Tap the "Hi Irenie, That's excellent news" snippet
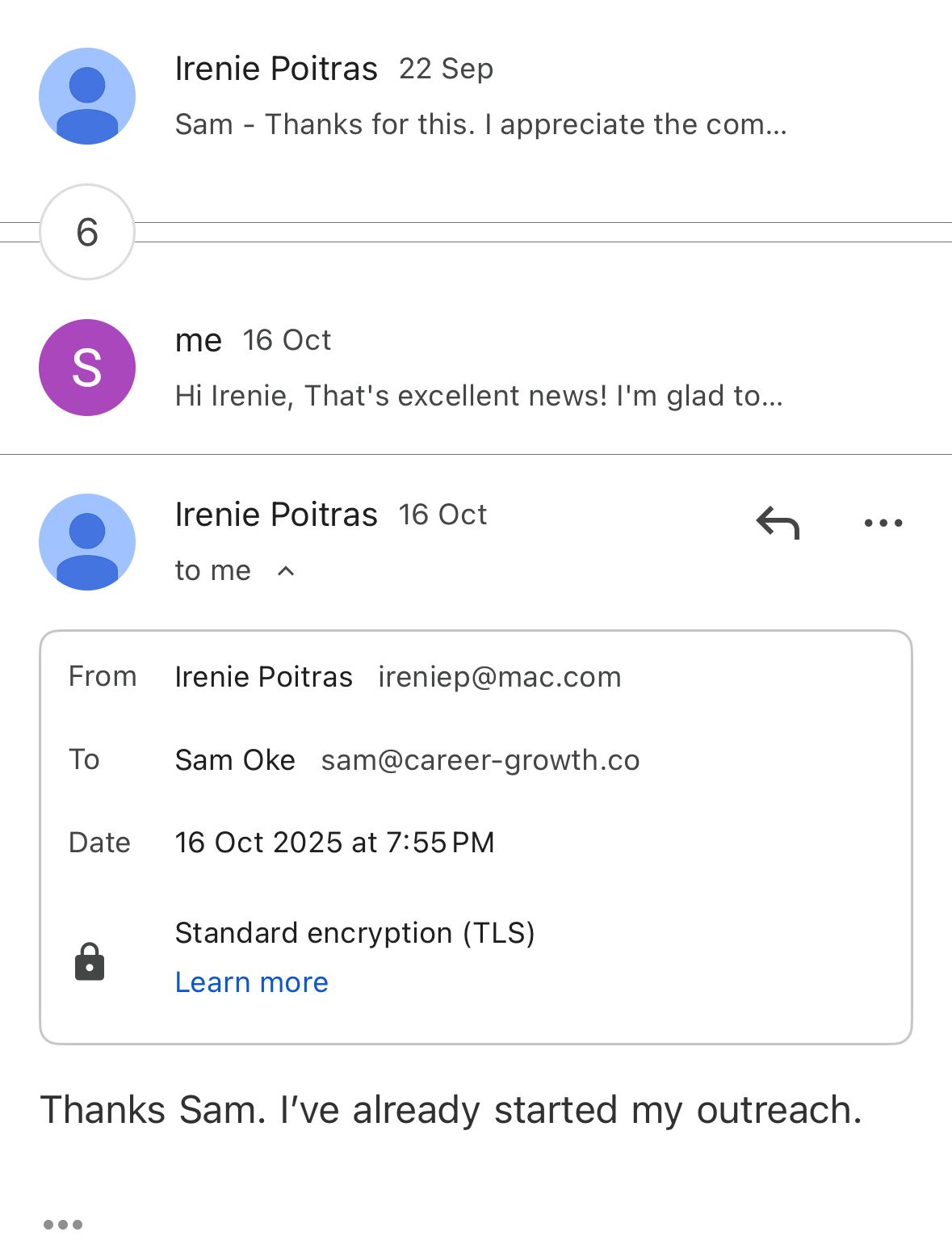Viewport: 952px width, 1257px height. (479, 396)
